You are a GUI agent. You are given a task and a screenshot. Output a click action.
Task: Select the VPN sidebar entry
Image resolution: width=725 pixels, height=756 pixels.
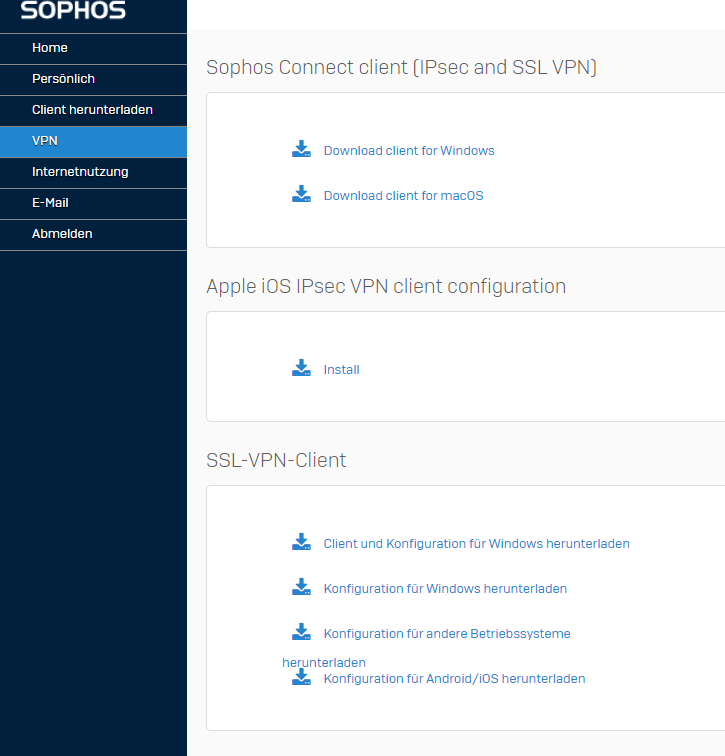(45, 141)
